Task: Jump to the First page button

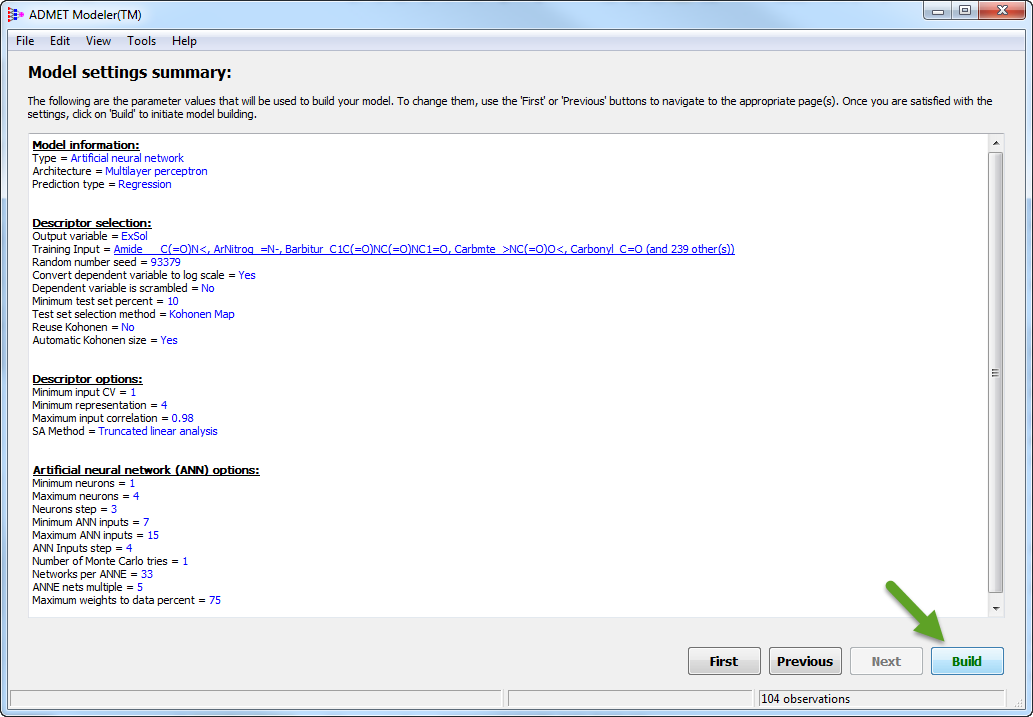Action: point(724,661)
